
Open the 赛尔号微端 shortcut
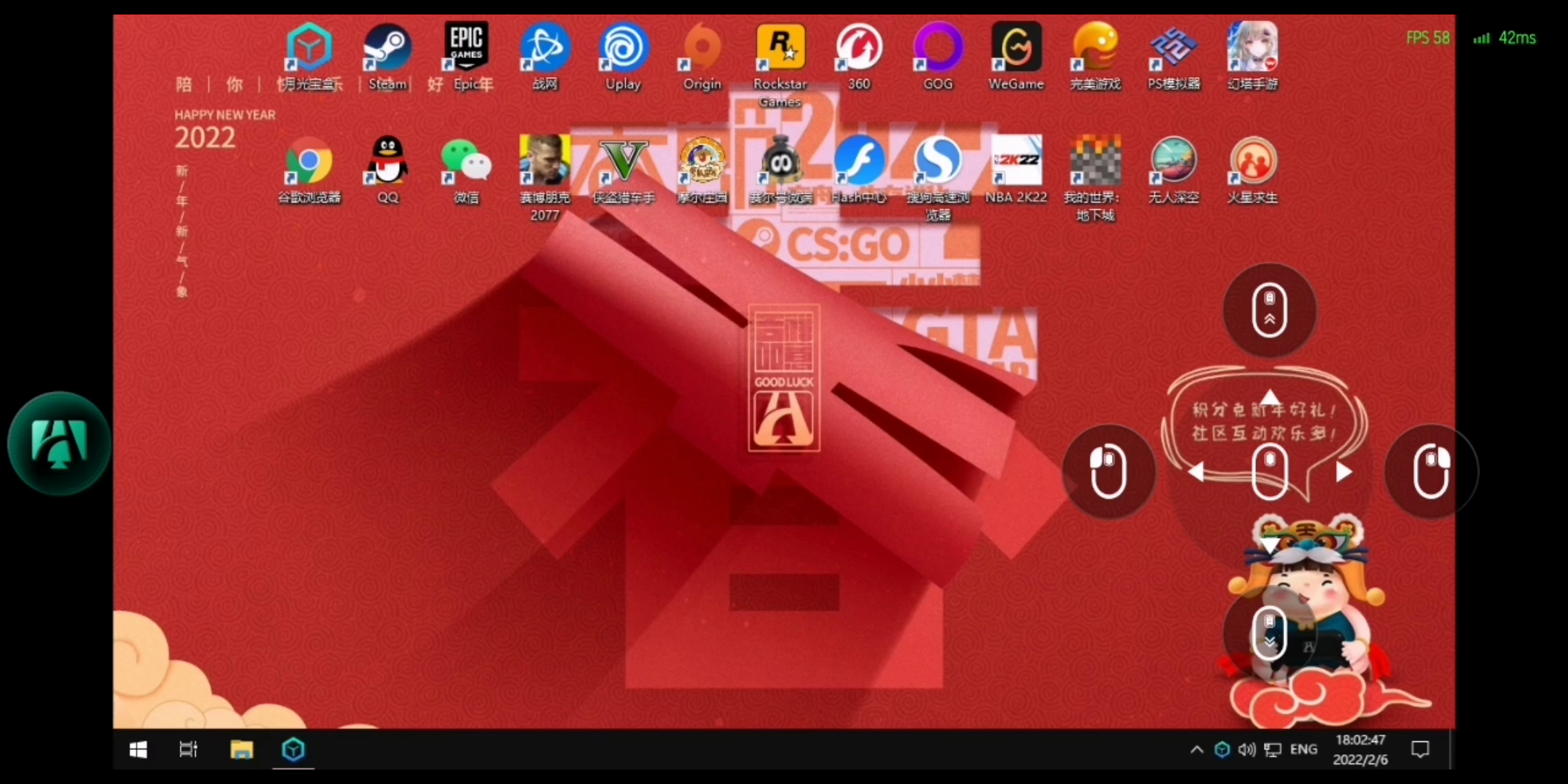pos(780,171)
